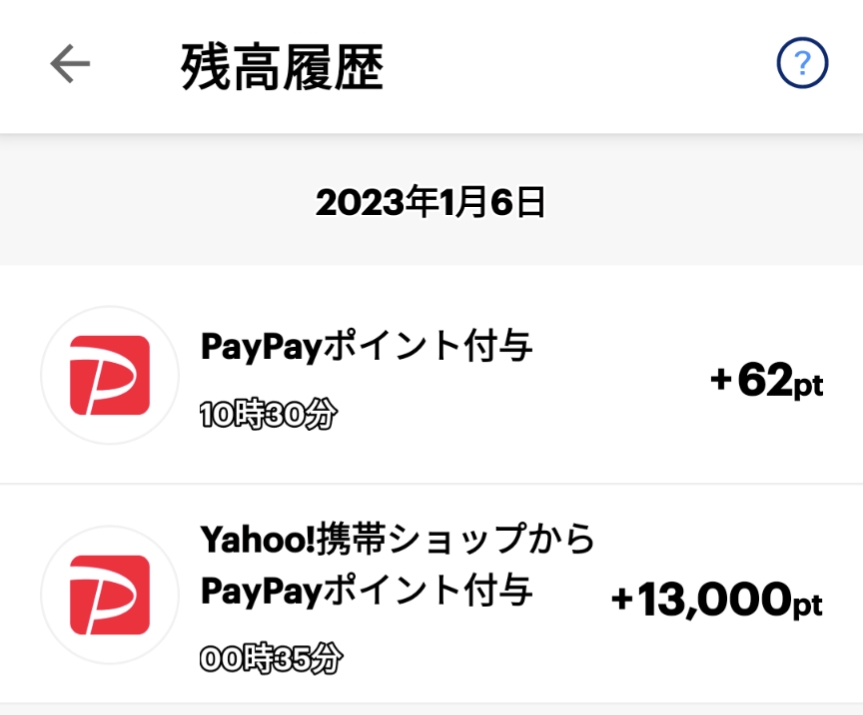Screen dimensions: 863x715
Task: Tap PayPay logo beside the 62pt entry
Action: 109,375
